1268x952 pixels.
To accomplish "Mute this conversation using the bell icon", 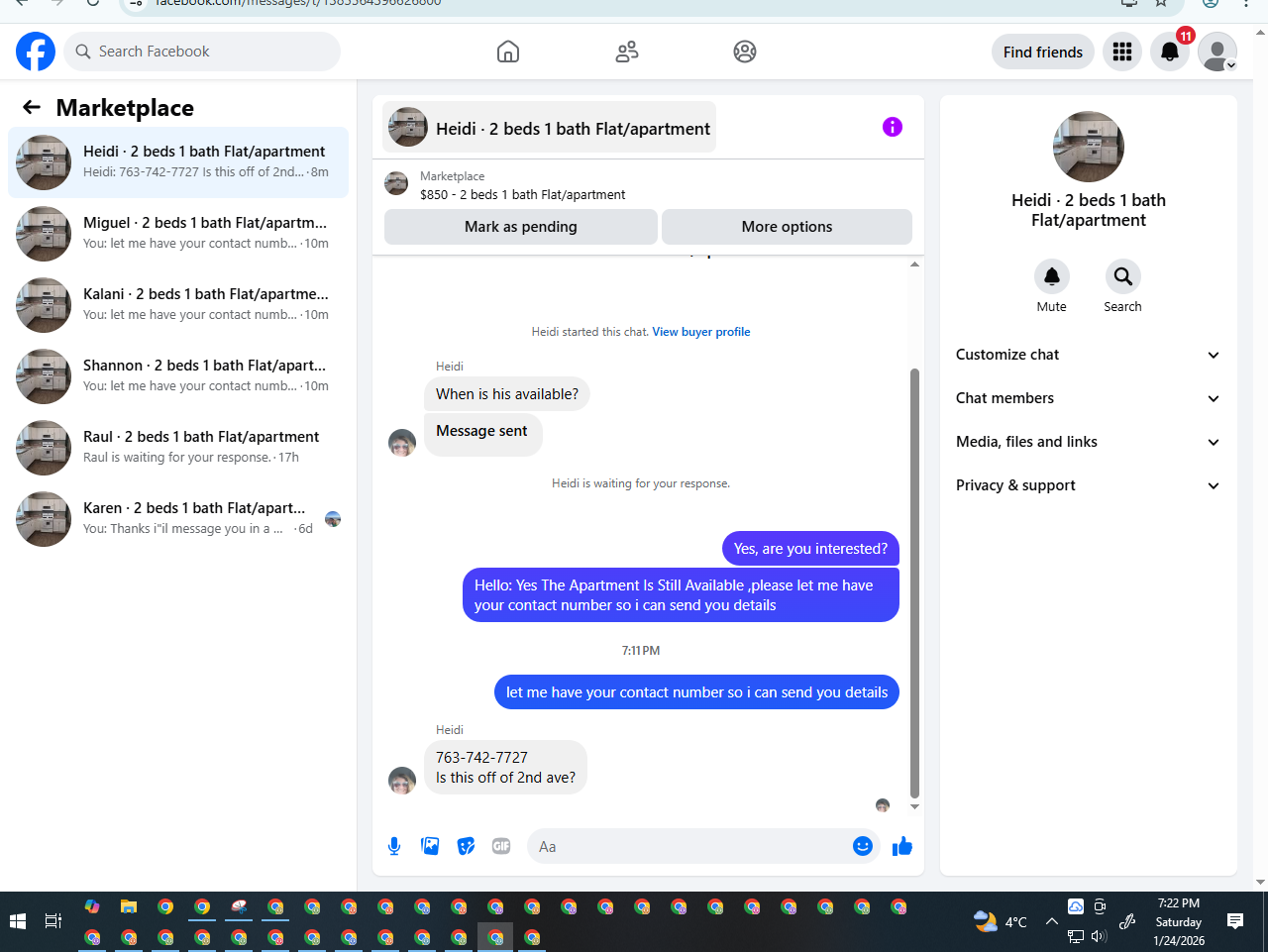I will (1052, 276).
